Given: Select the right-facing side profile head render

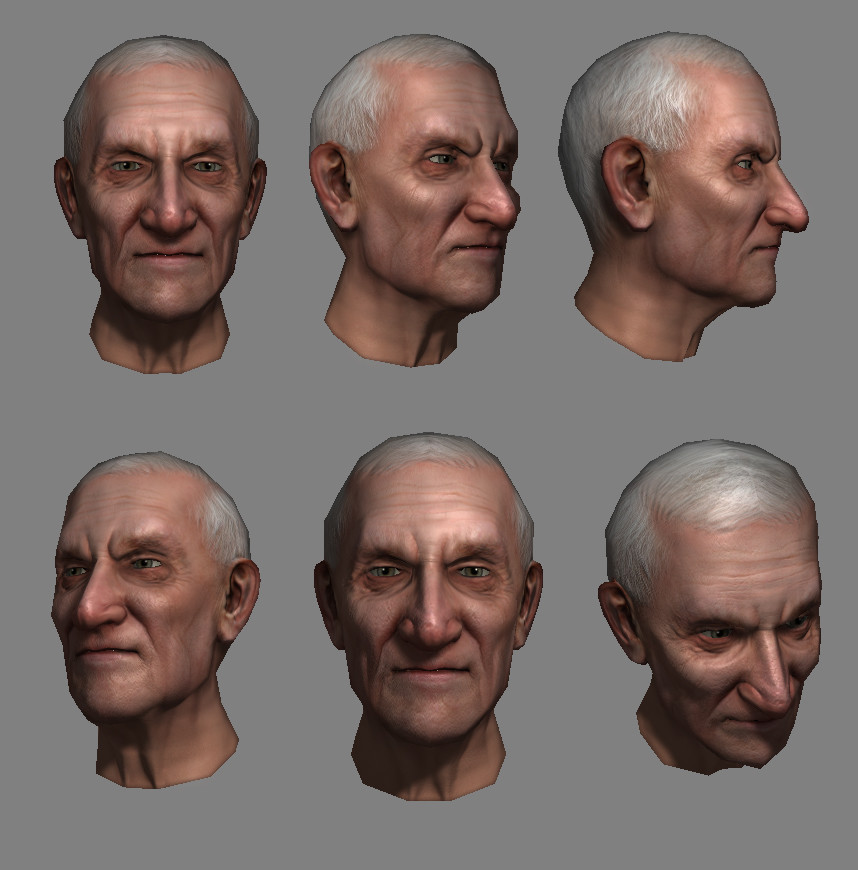Looking at the screenshot, I should pos(684,196).
